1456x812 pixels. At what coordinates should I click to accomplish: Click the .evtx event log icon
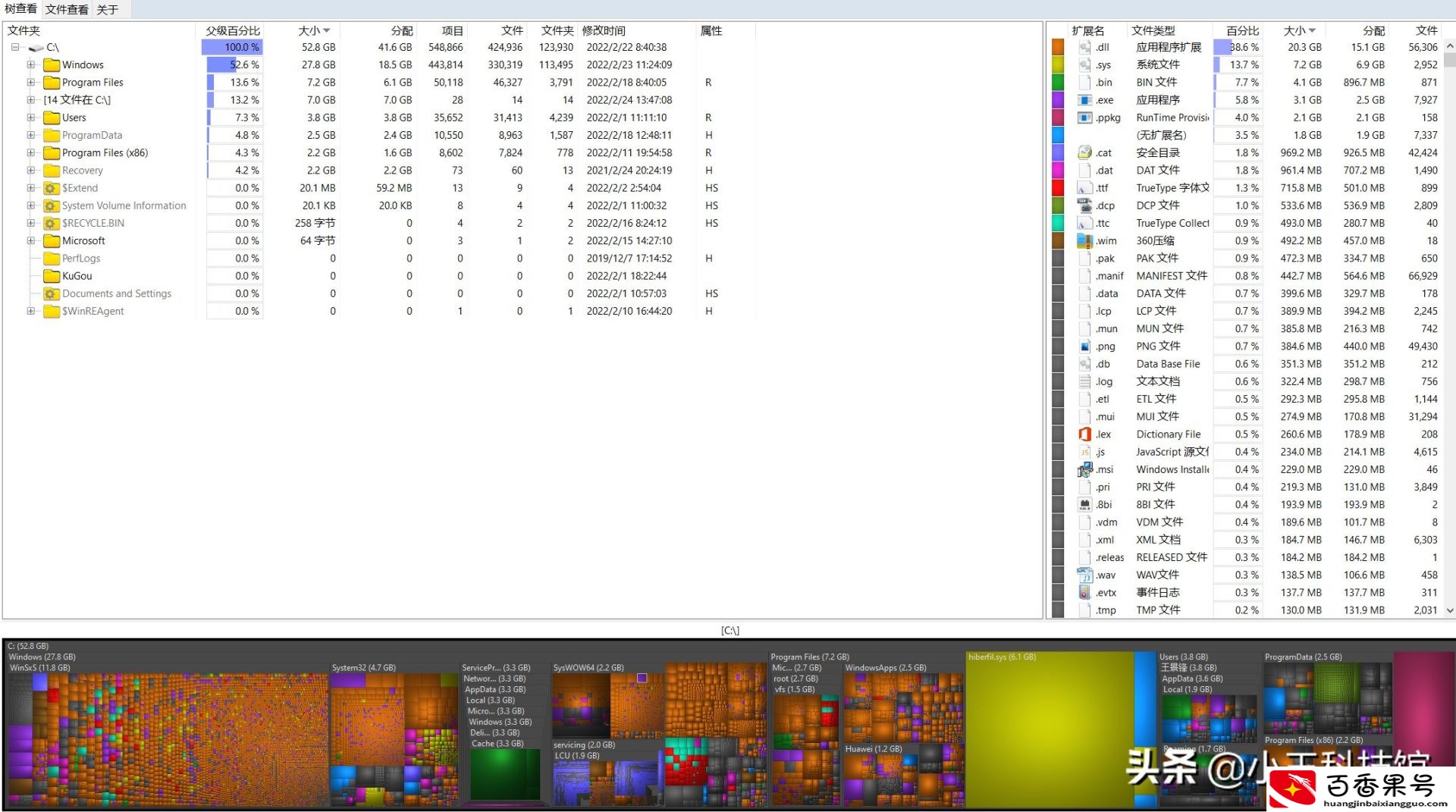click(x=1084, y=592)
